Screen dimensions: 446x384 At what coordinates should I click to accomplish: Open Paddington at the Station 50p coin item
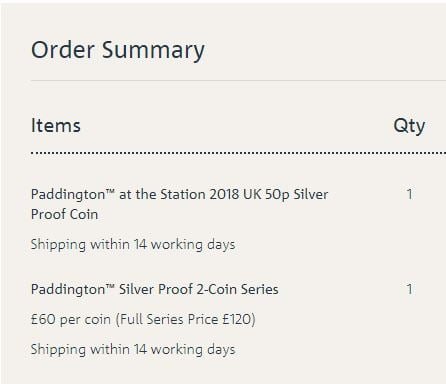(179, 204)
